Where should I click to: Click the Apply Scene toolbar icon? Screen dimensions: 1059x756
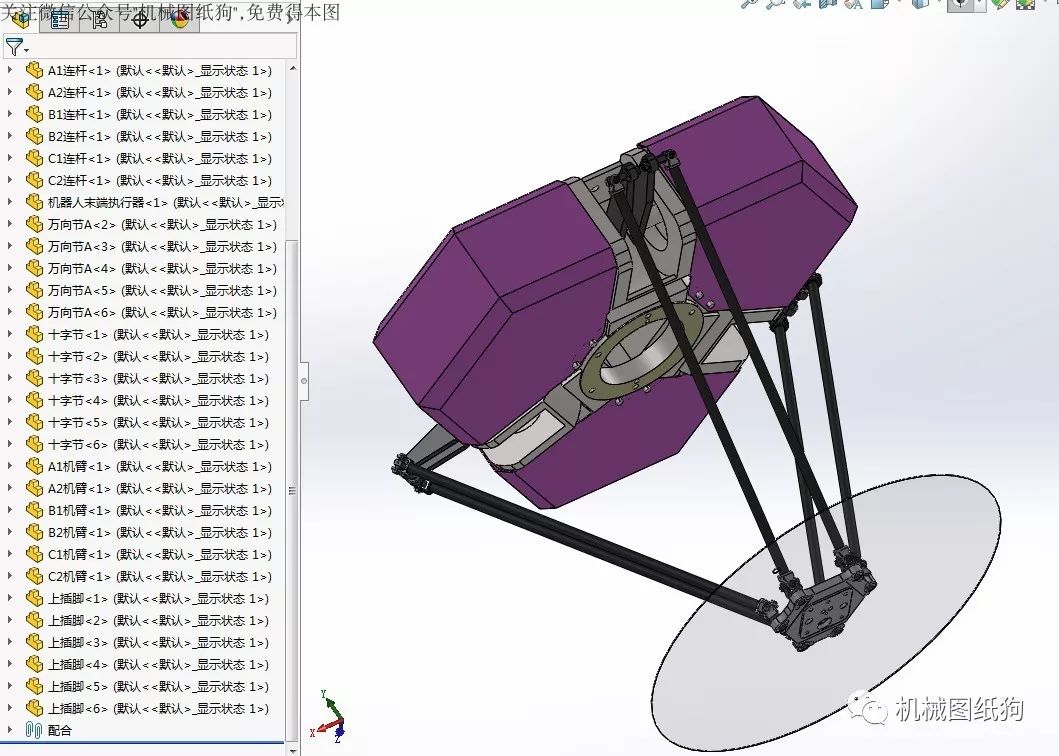point(1025,3)
